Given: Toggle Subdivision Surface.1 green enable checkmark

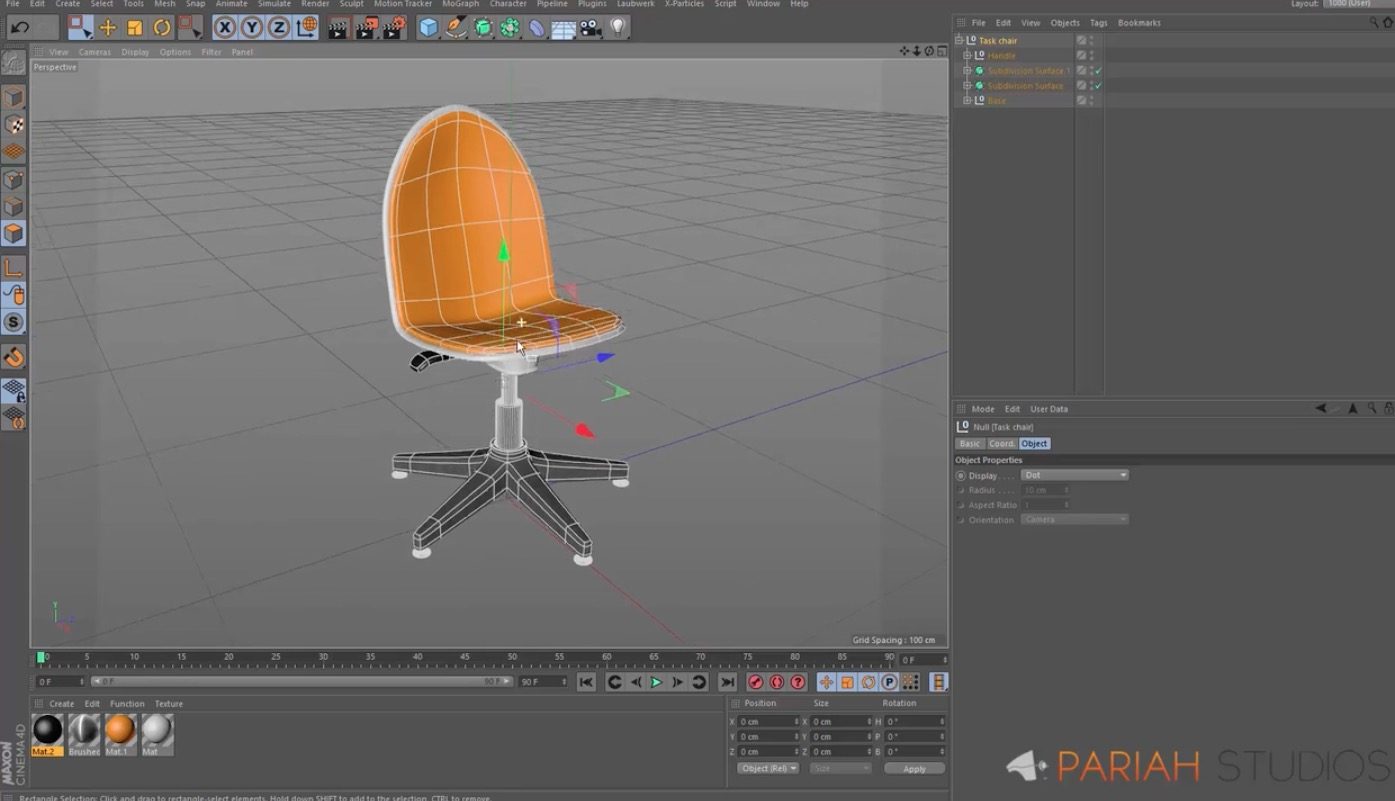Looking at the screenshot, I should click(1098, 71).
